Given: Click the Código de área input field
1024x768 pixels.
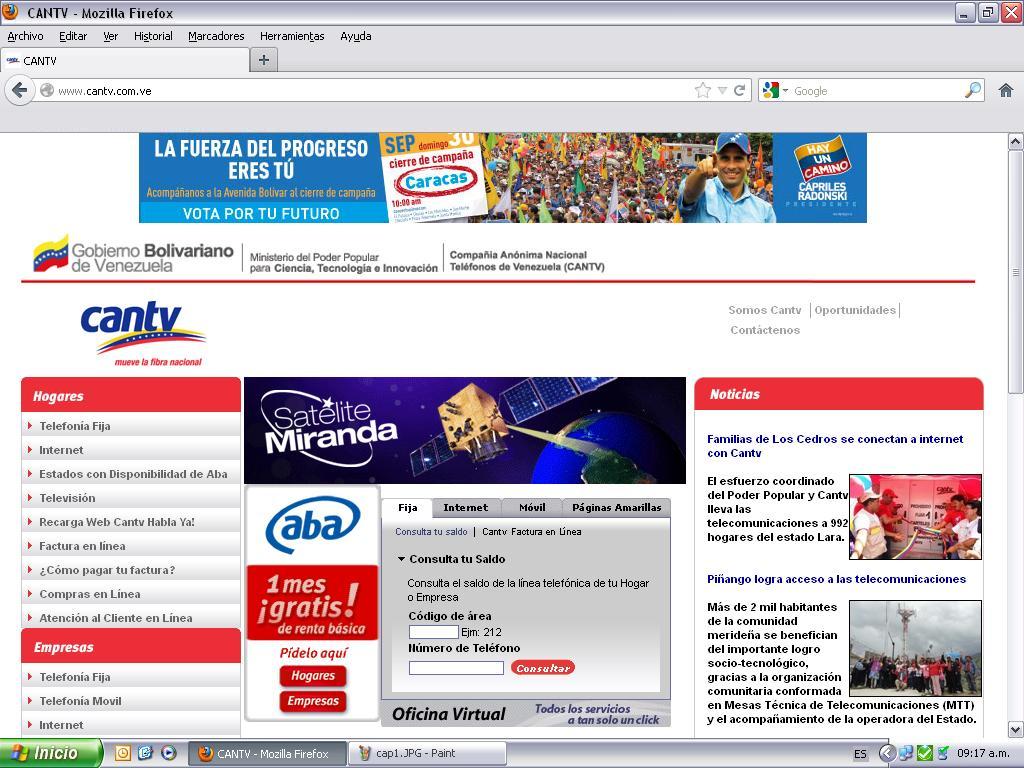Looking at the screenshot, I should click(x=433, y=632).
